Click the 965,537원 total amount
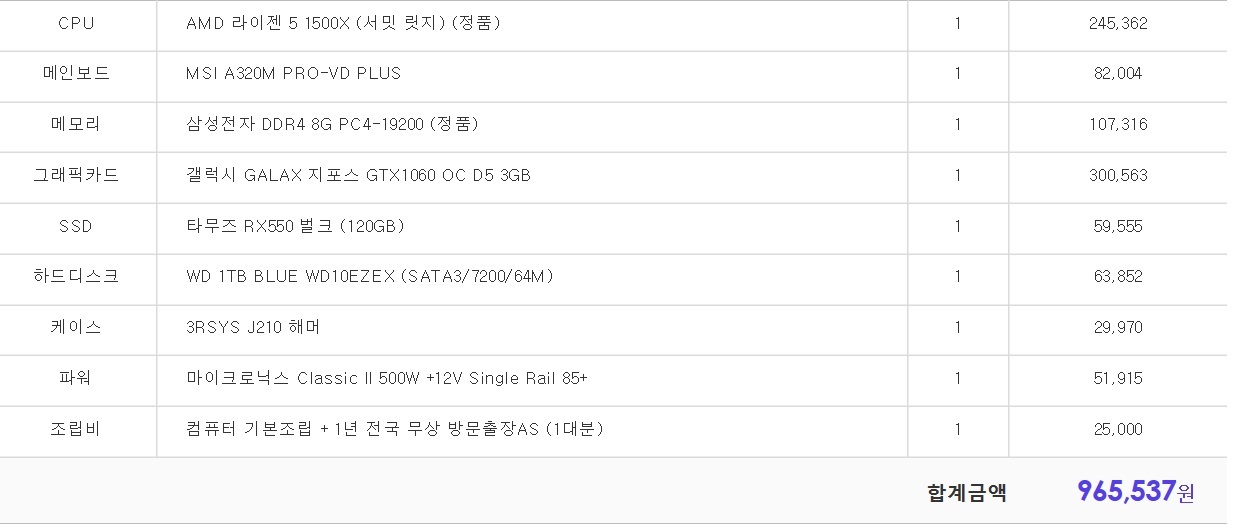 [1135, 491]
